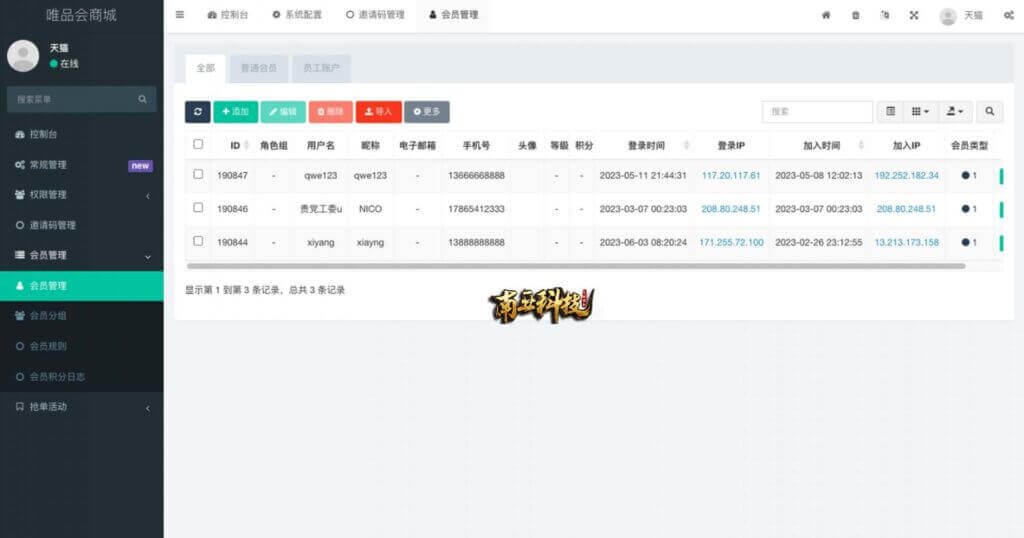Viewport: 1024px width, 538px height.
Task: Toggle fullscreen with the expand icon
Action: (914, 15)
